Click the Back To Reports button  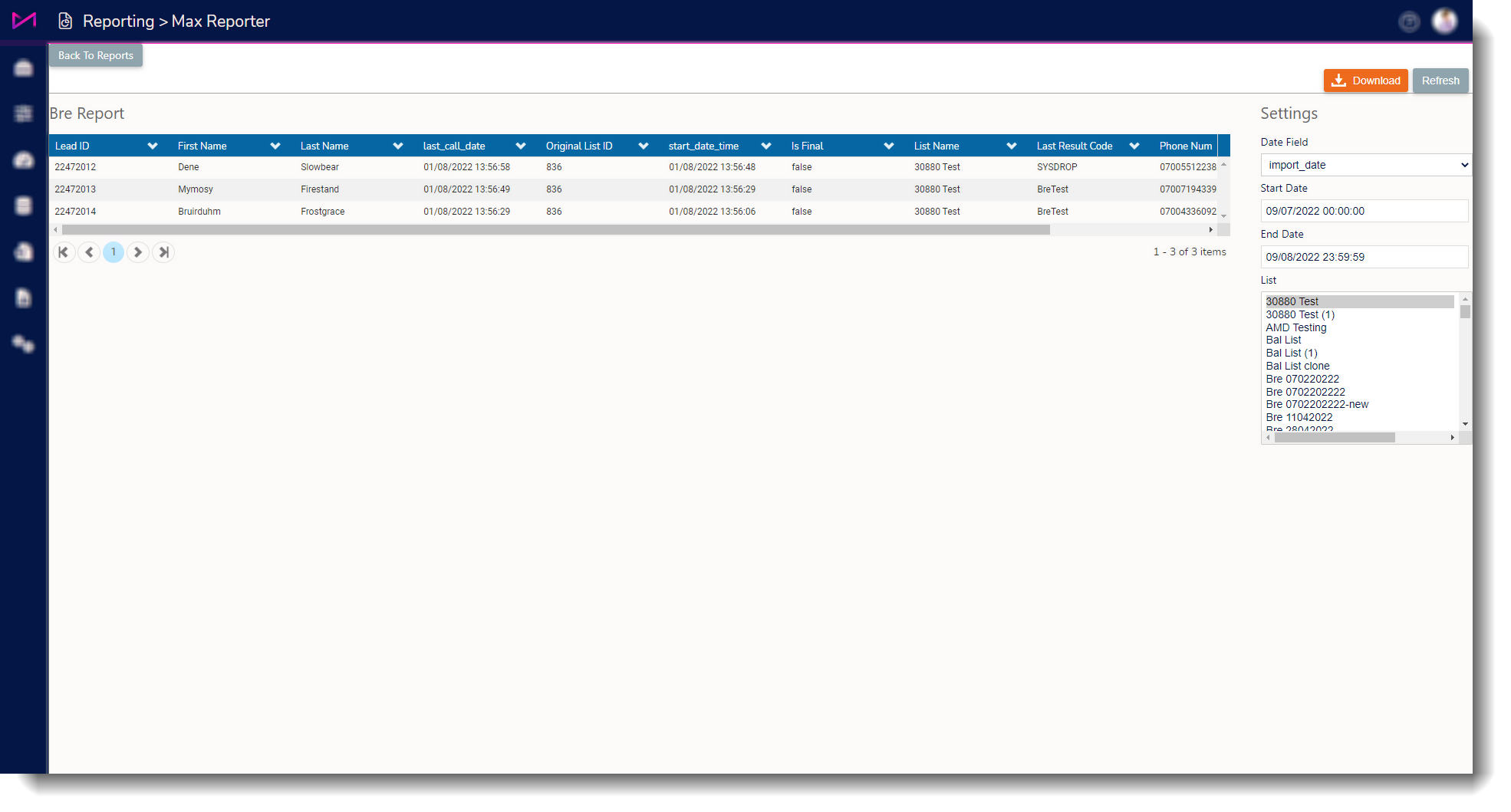(x=96, y=55)
